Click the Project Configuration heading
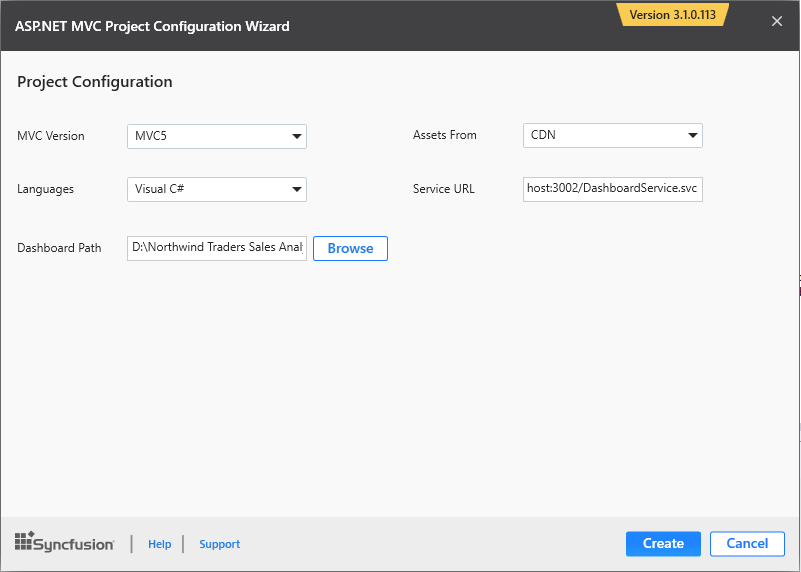Screen dimensions: 801x572 [x=95, y=82]
